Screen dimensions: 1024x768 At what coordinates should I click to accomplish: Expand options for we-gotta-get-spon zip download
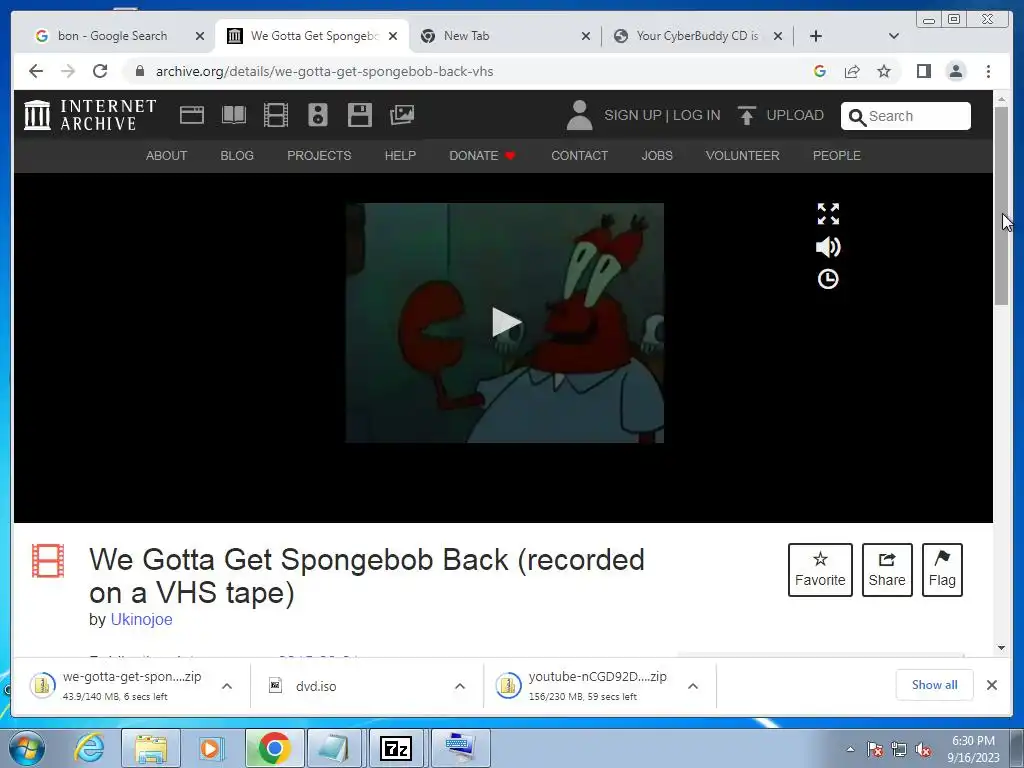tap(227, 686)
